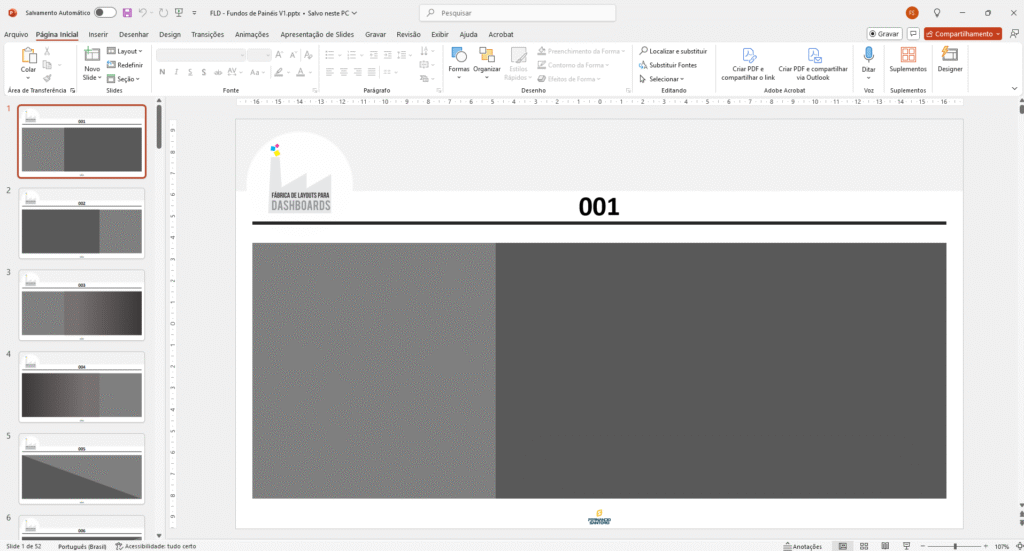Expand the Seção dropdown
This screenshot has width=1024, height=551.
tap(128, 79)
